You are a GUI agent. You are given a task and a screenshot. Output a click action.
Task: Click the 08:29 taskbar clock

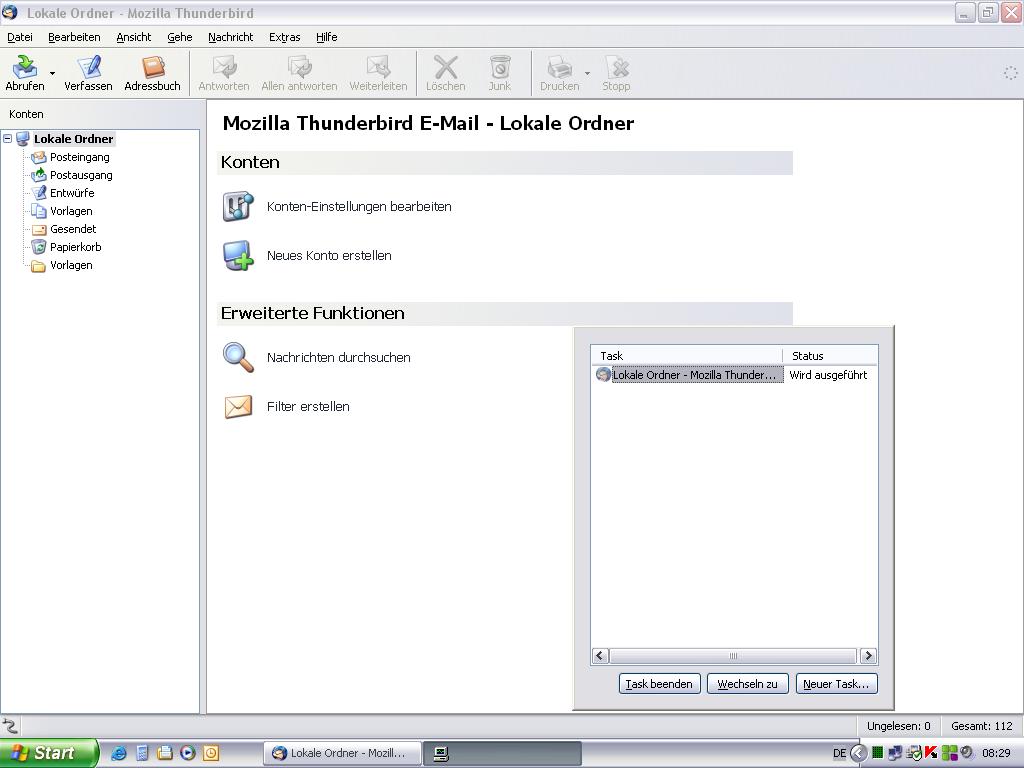coord(996,754)
